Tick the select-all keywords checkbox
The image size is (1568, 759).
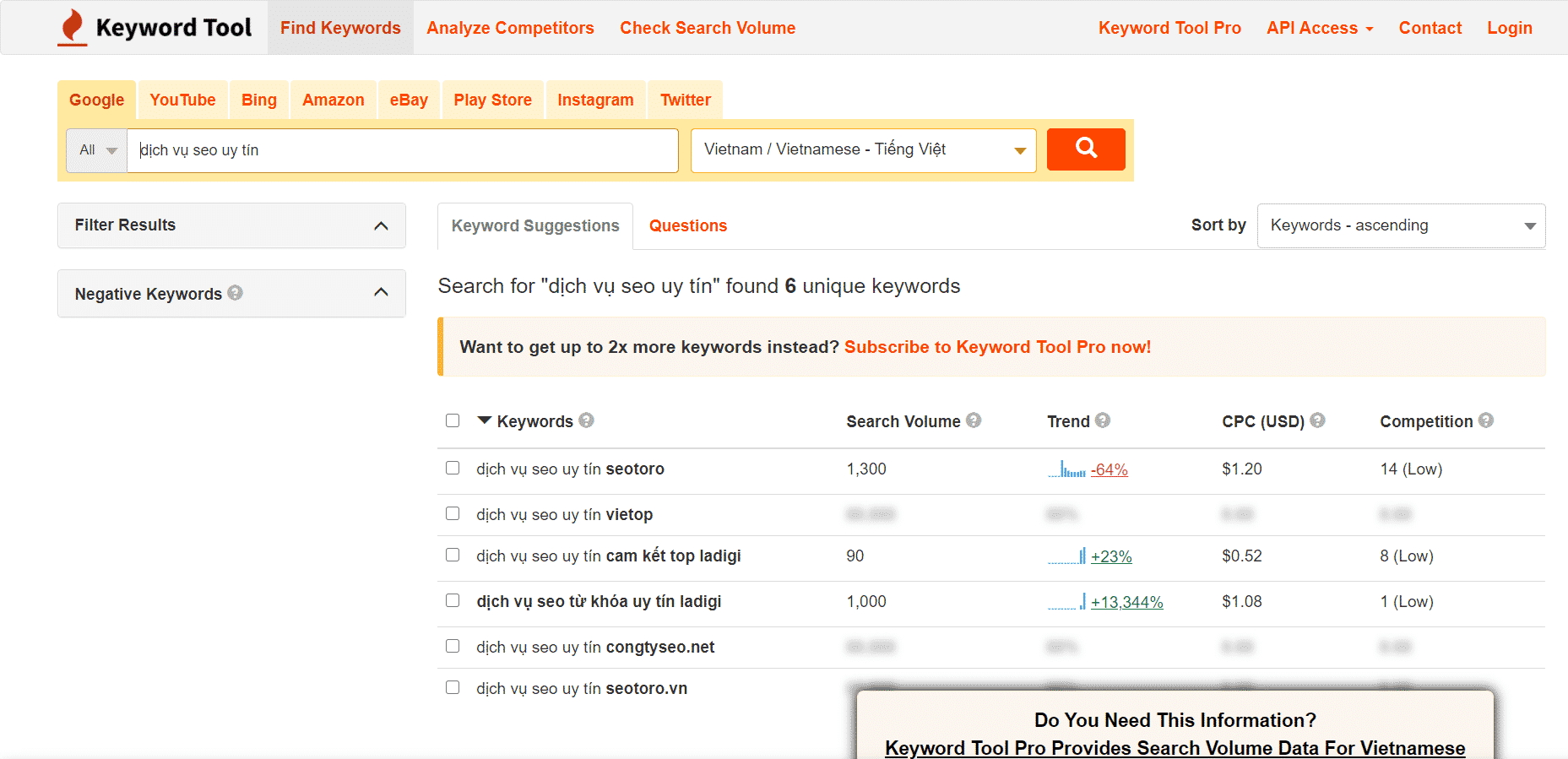tap(453, 420)
